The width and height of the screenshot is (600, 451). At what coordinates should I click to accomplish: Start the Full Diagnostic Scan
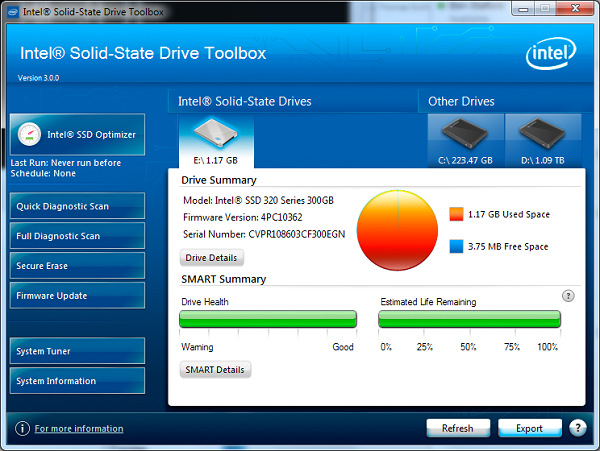click(77, 236)
